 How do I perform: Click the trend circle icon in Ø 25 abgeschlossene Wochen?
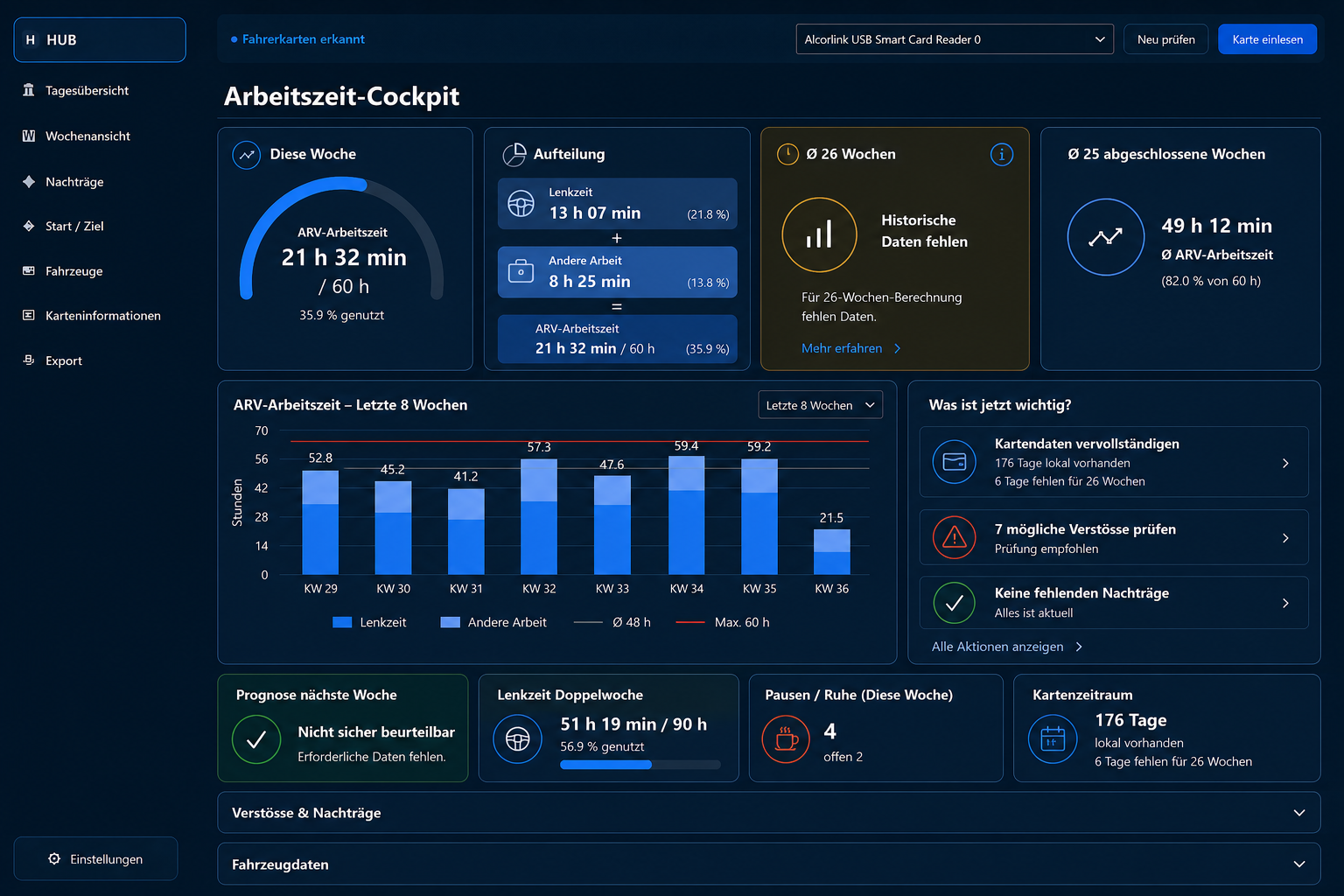point(1106,237)
